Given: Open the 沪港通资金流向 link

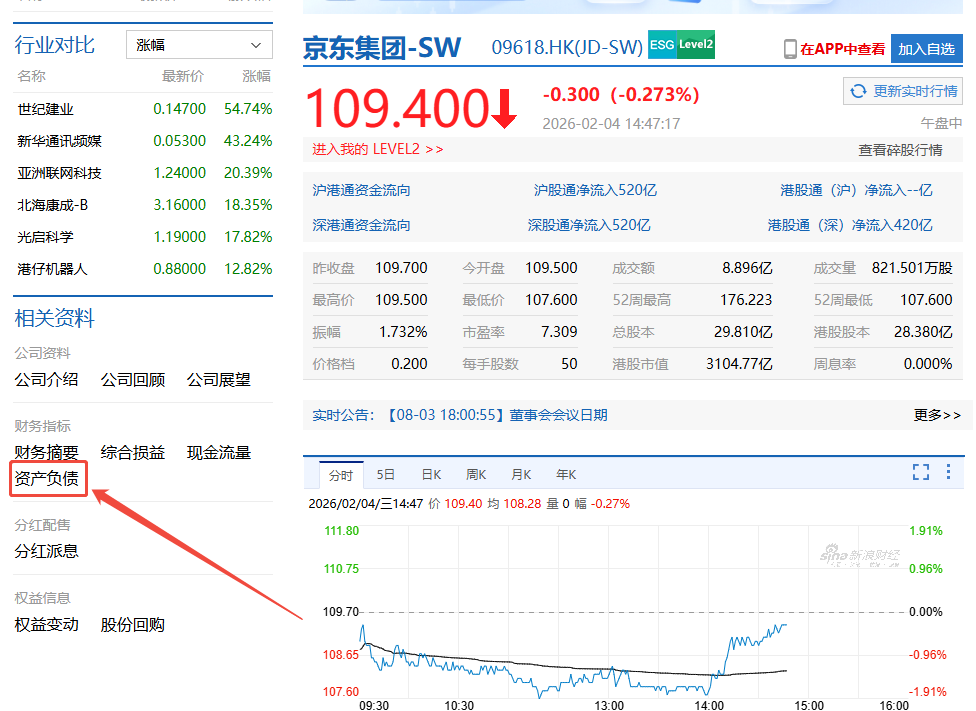Looking at the screenshot, I should click(x=361, y=190).
